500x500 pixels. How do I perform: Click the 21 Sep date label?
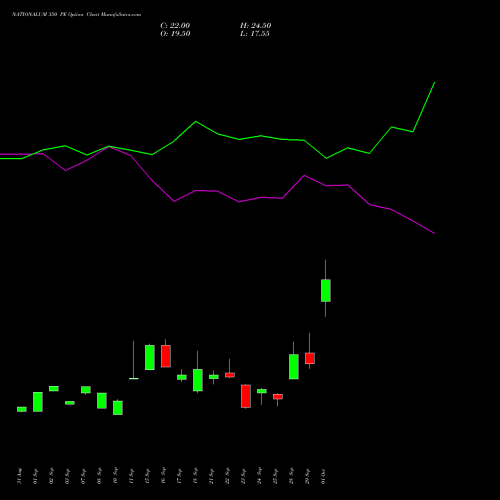click(x=212, y=476)
